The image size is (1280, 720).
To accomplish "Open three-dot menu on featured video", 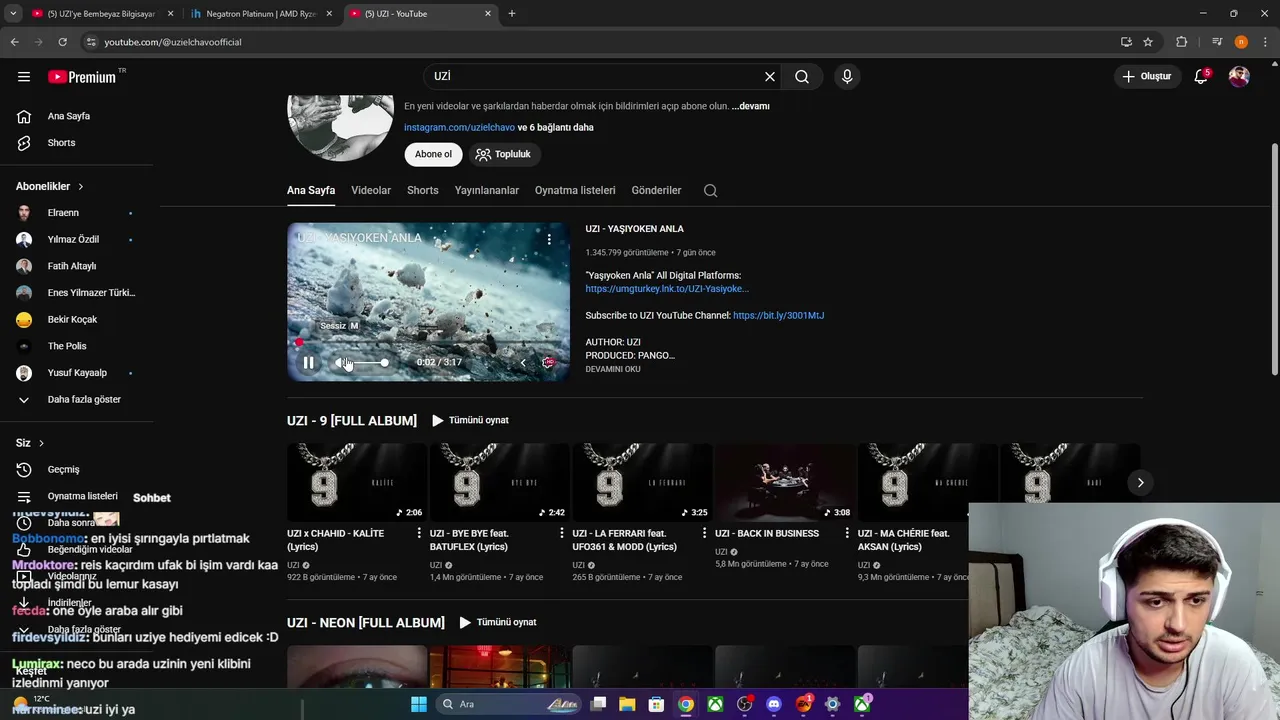I will [x=549, y=239].
